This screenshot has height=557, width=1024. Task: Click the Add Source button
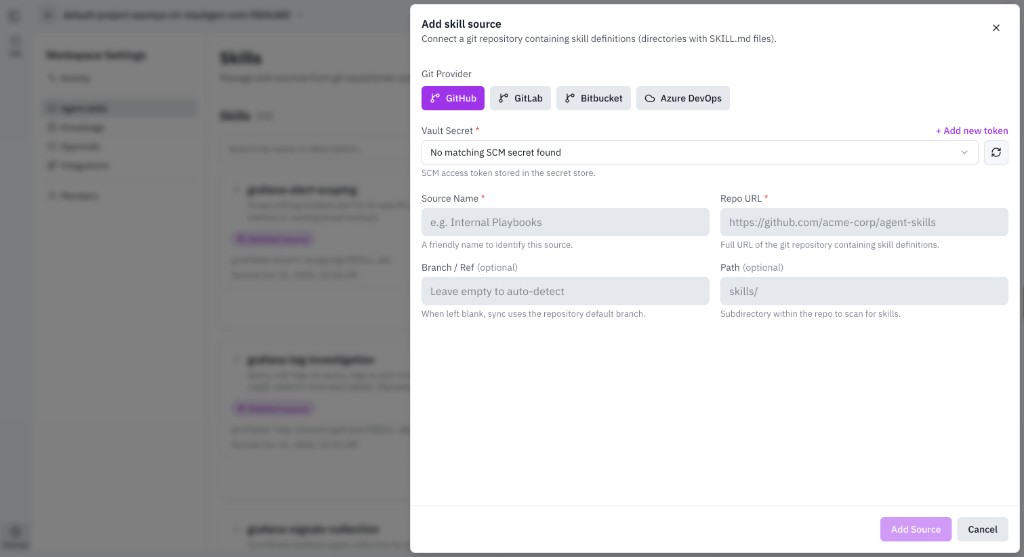pos(916,529)
